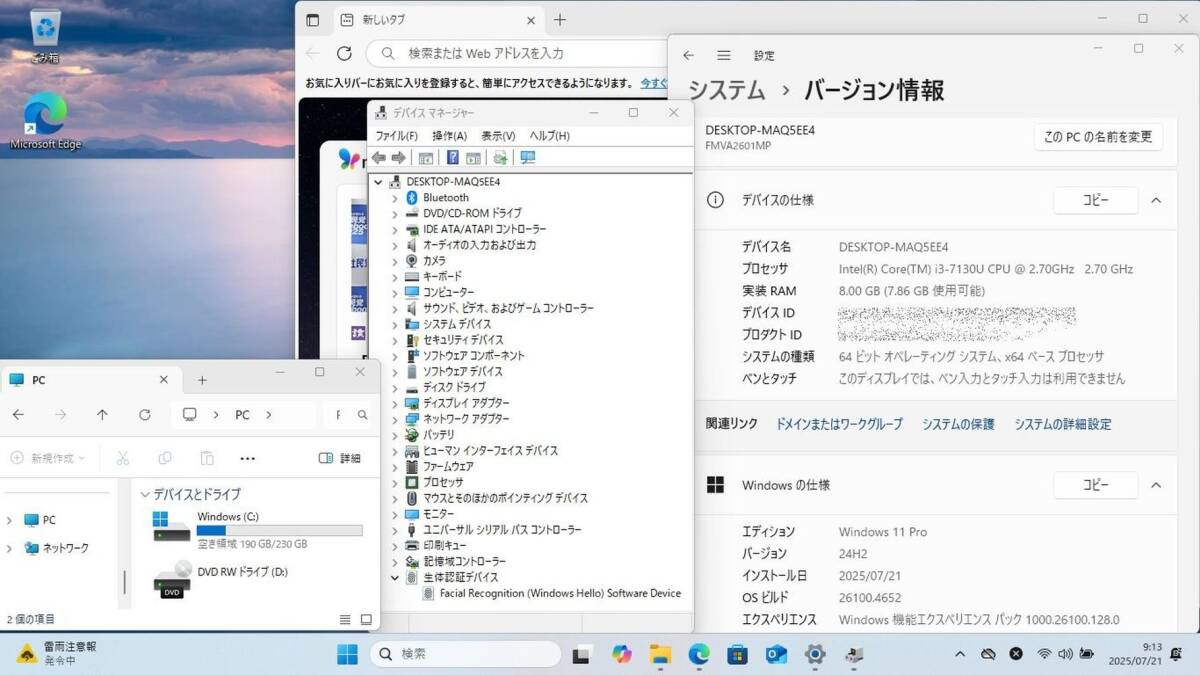Open Windows Start menu
The image size is (1200, 675).
[x=347, y=654]
